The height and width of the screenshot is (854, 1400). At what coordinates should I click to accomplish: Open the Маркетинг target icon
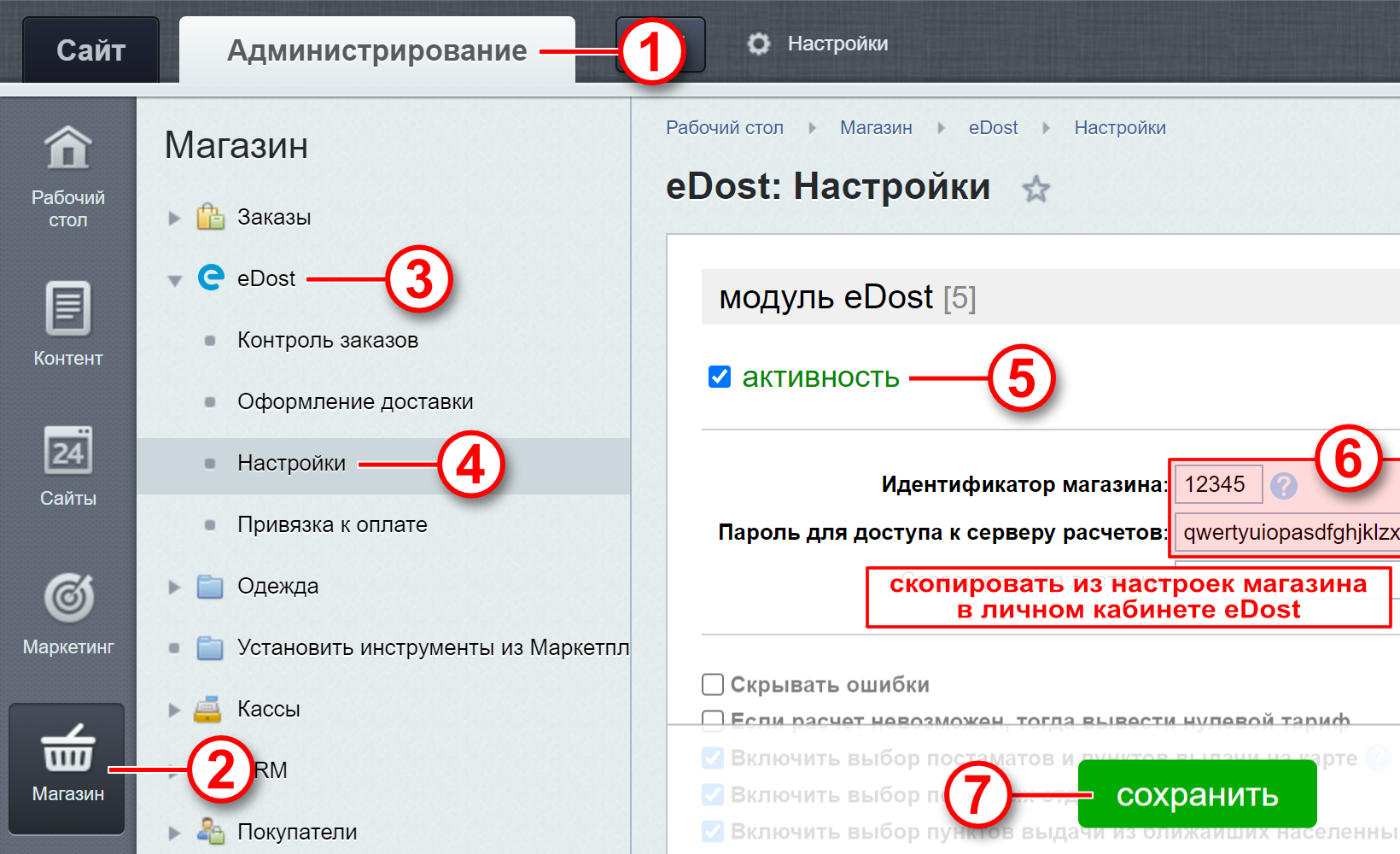[68, 597]
